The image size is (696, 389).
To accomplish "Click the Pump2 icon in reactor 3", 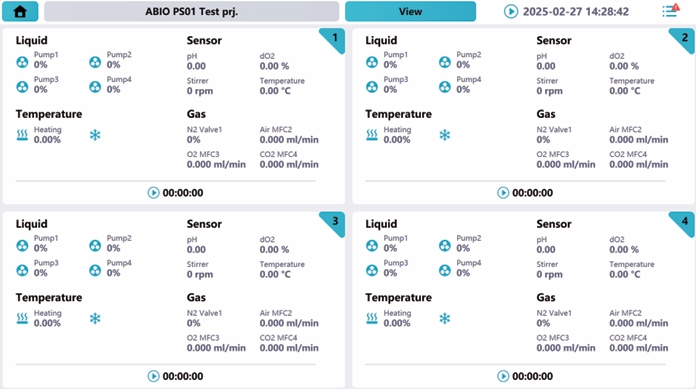I will 95,245.
